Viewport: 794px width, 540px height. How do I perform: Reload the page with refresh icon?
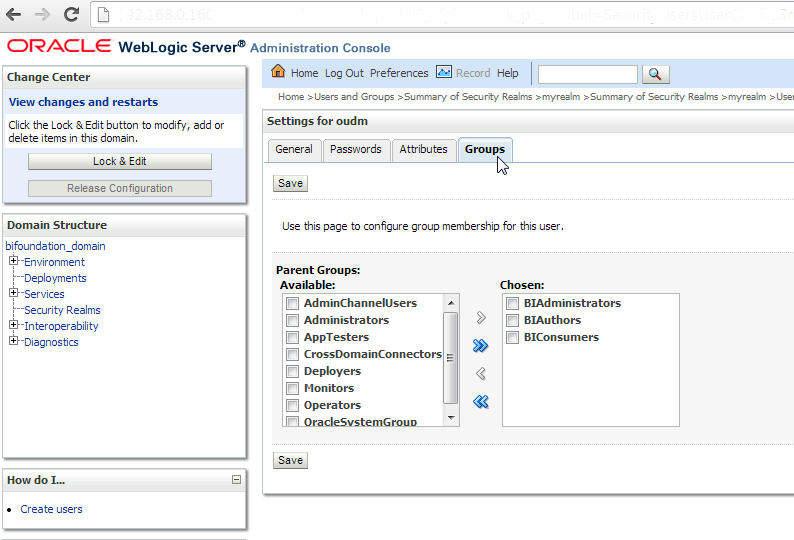coord(71,14)
